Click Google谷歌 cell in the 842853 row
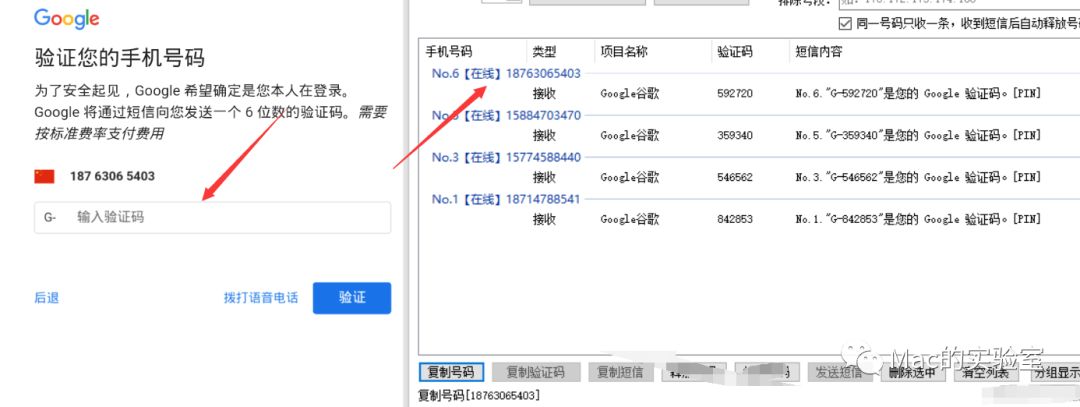The image size is (1080, 407). coord(630,220)
